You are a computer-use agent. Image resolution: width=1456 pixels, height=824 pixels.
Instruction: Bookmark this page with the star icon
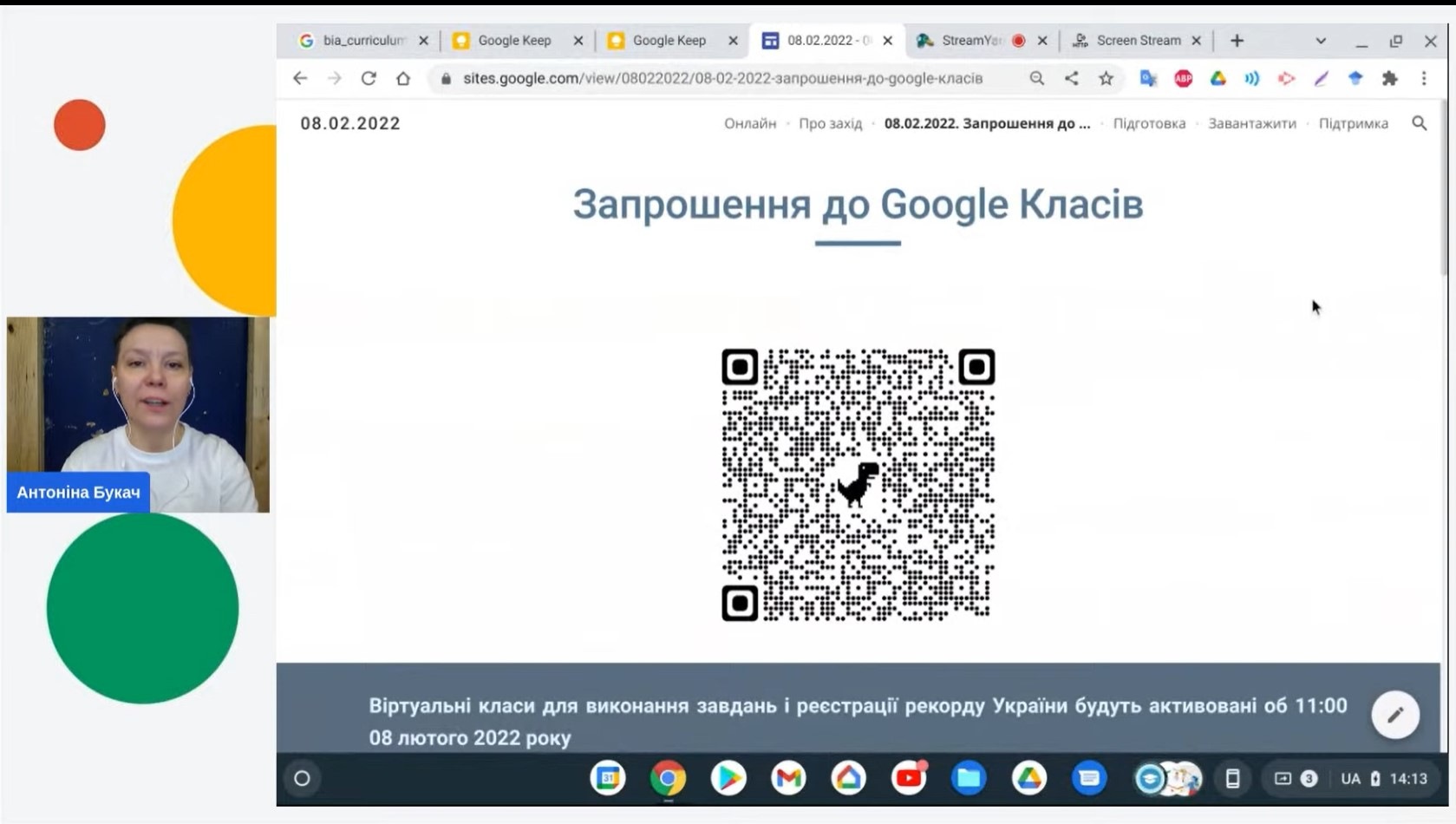click(x=1106, y=78)
